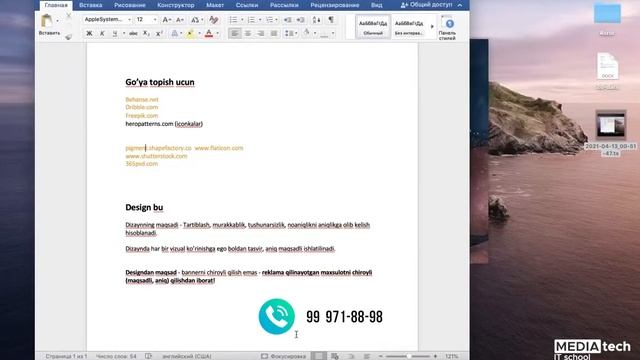Screen dimensions: 640x360
Task: Apply the red font color
Action: (x=209, y=33)
